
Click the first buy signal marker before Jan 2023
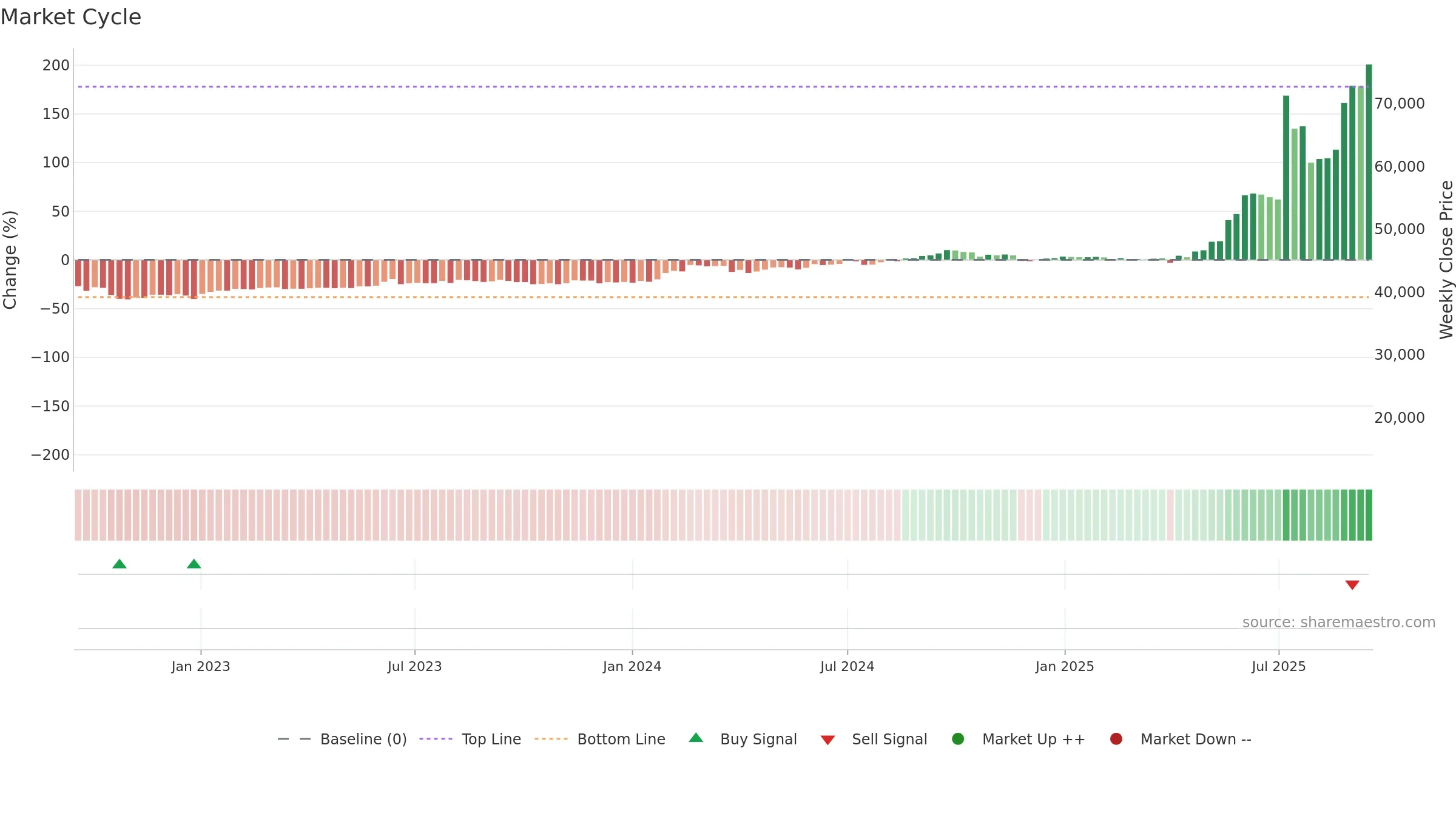pos(120,564)
